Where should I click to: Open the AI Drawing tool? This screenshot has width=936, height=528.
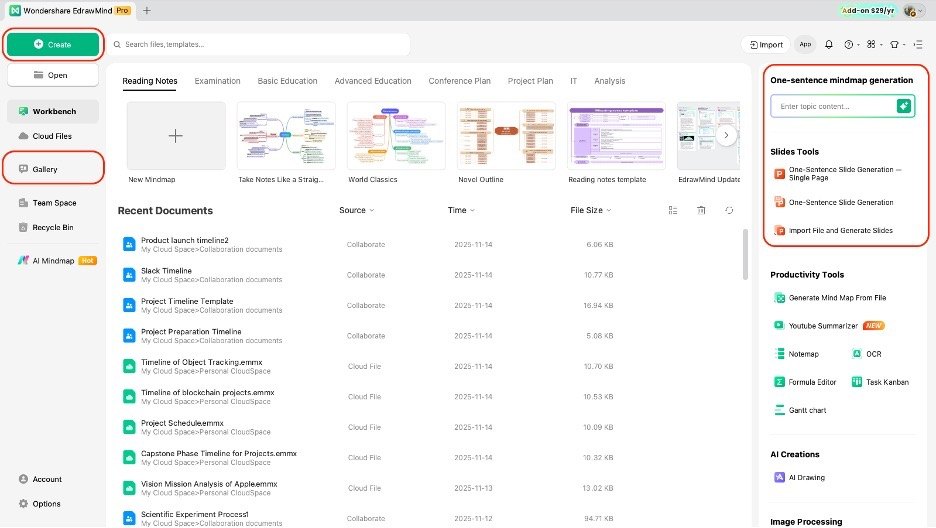click(799, 477)
